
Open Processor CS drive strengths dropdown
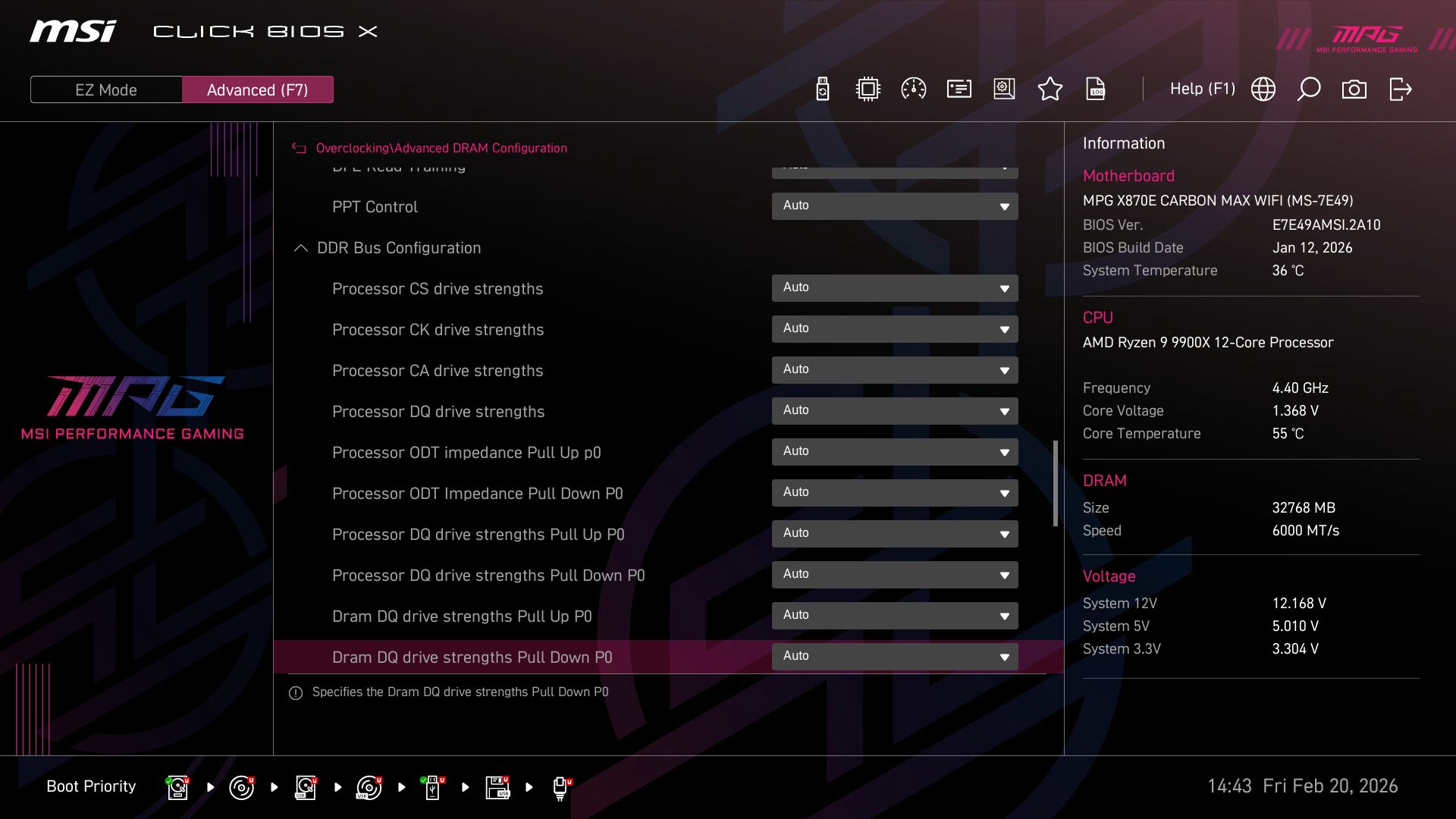[x=895, y=288]
